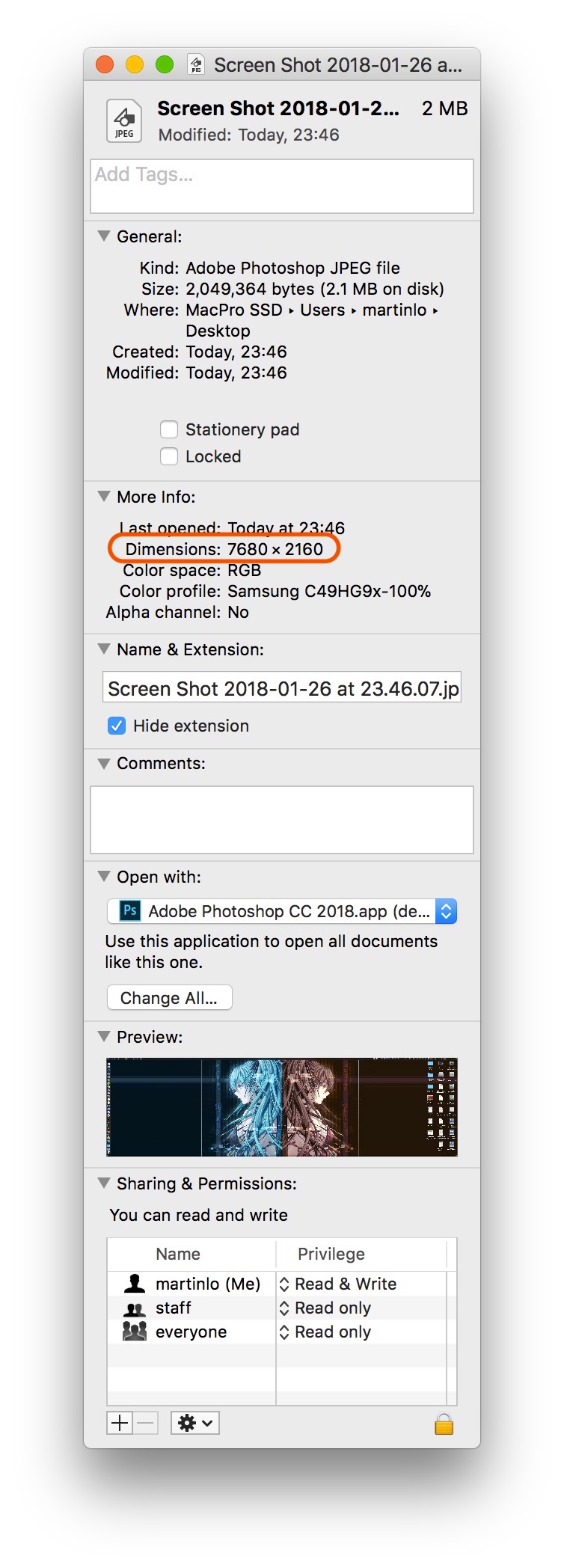Select the everyone group icon row
The width and height of the screenshot is (564, 1568).
coord(135,1332)
